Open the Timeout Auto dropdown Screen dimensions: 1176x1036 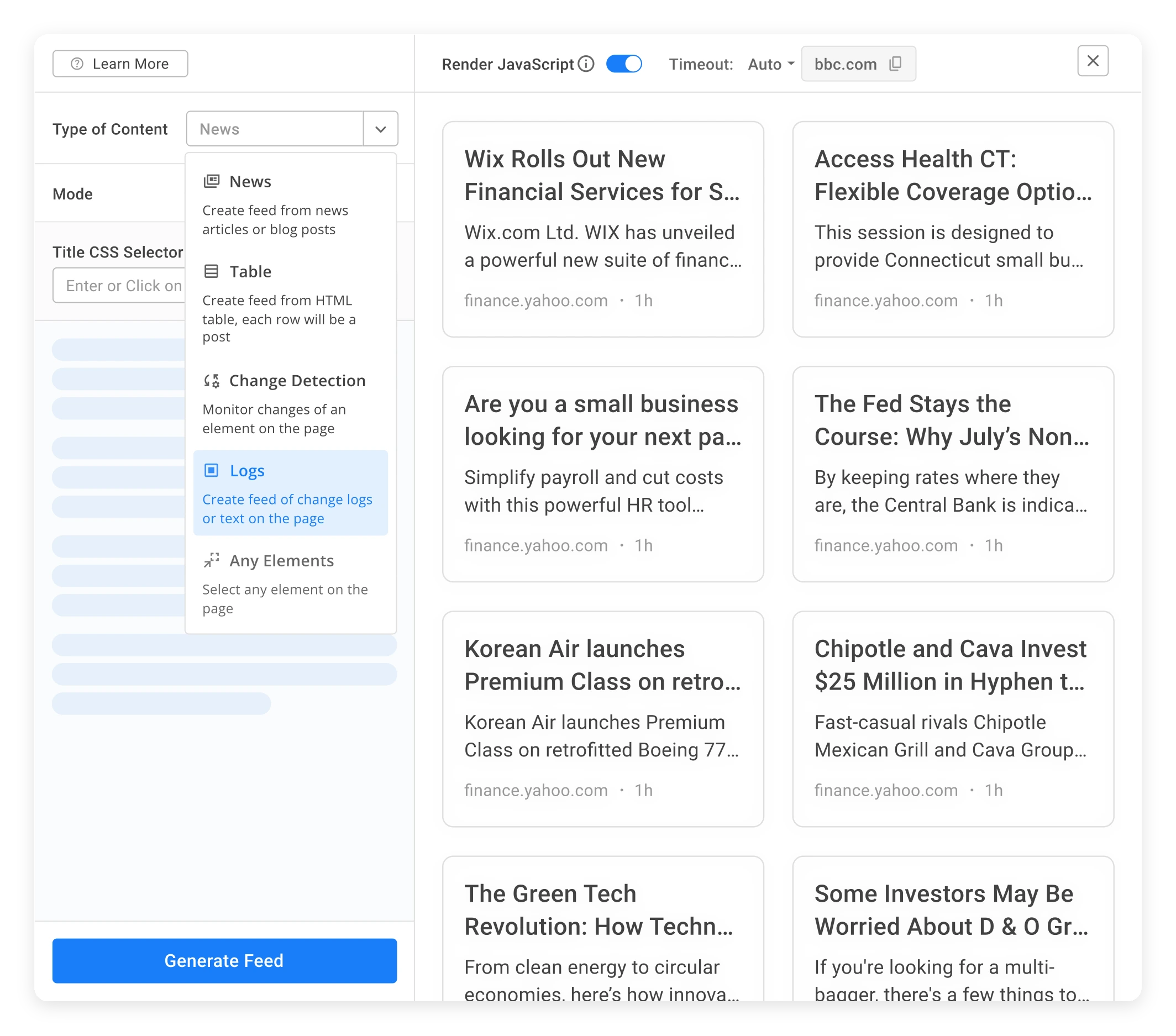[x=770, y=64]
